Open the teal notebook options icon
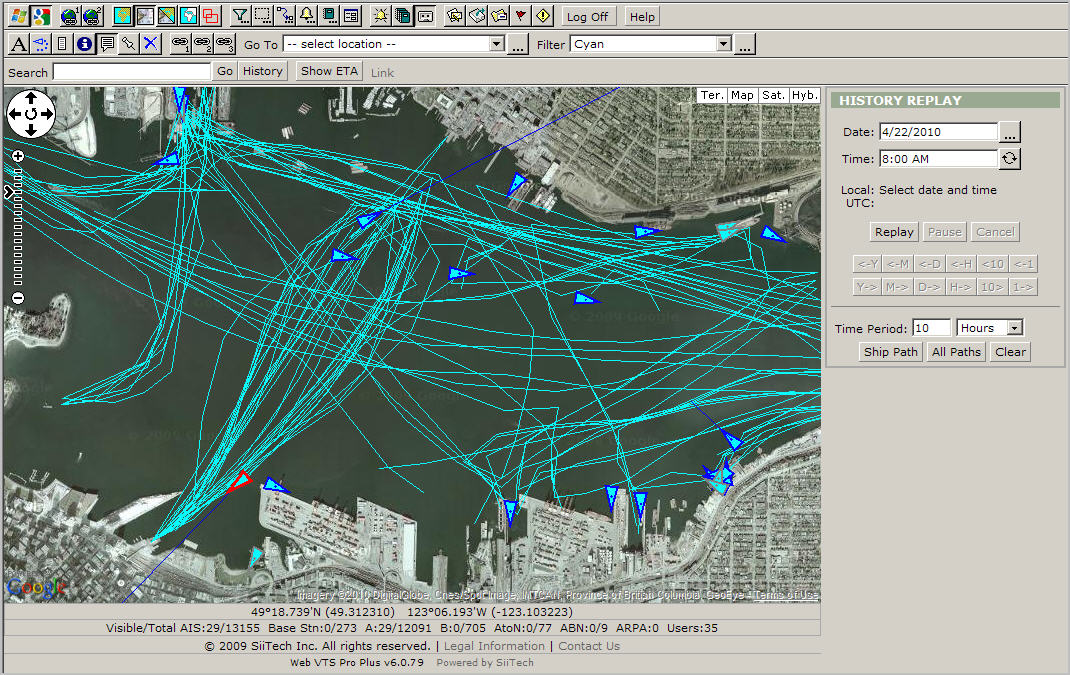This screenshot has width=1070, height=675. (330, 16)
